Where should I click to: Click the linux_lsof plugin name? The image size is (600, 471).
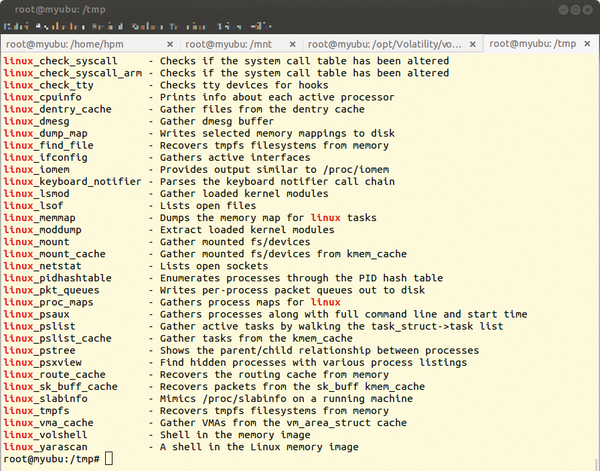point(33,205)
